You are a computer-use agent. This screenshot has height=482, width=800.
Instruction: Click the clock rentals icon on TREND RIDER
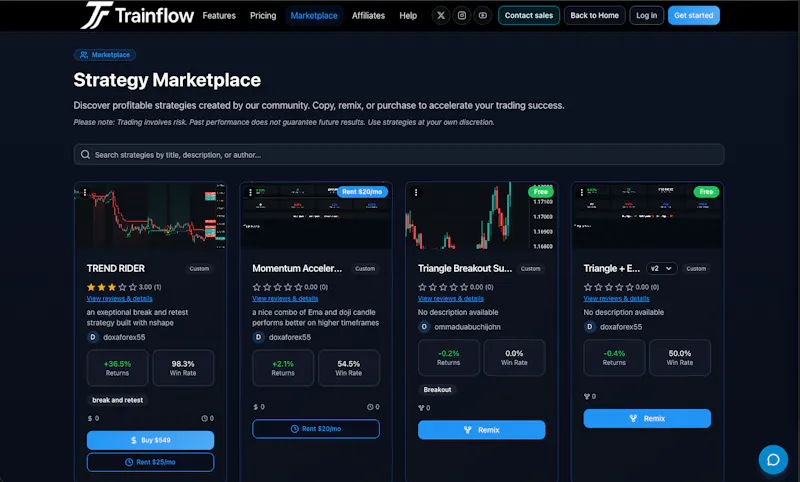pos(205,418)
